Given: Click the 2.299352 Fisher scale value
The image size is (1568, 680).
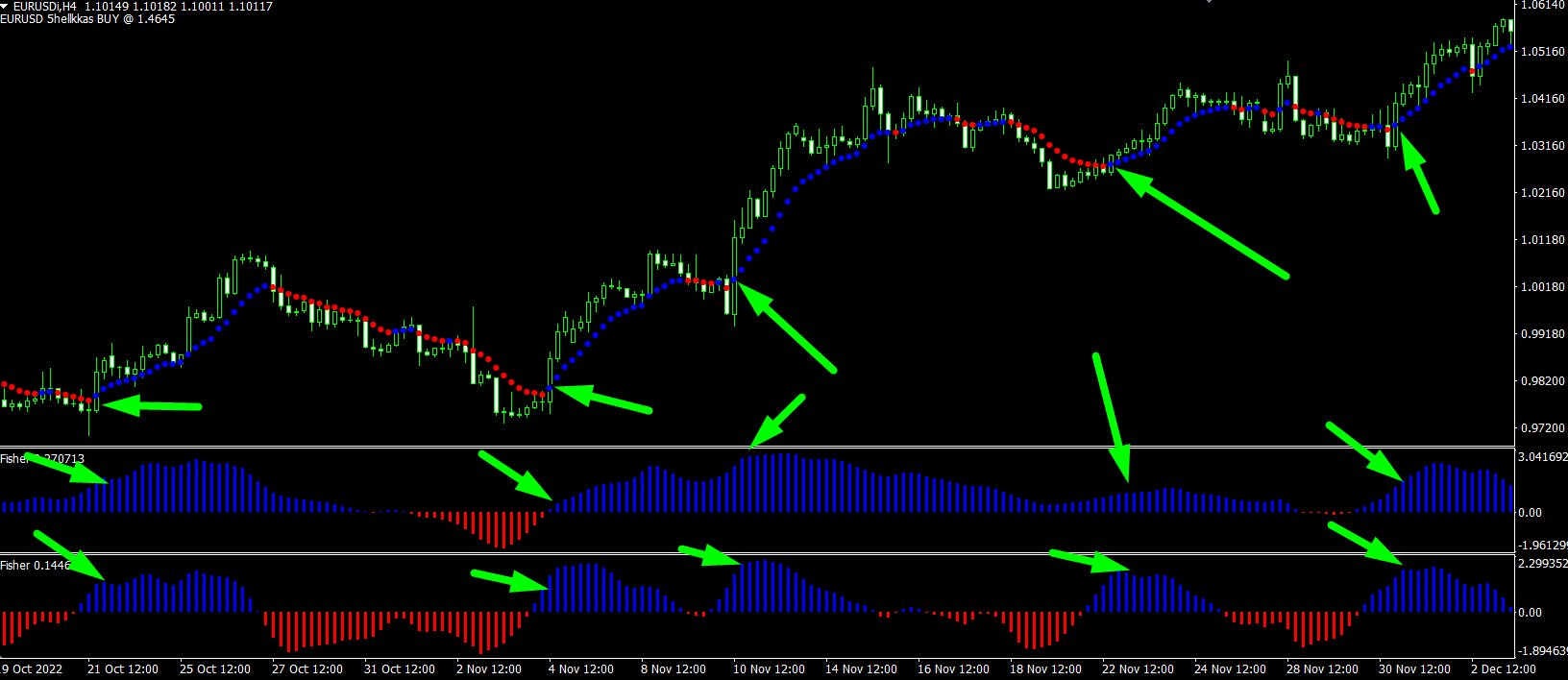Looking at the screenshot, I should [x=1543, y=565].
